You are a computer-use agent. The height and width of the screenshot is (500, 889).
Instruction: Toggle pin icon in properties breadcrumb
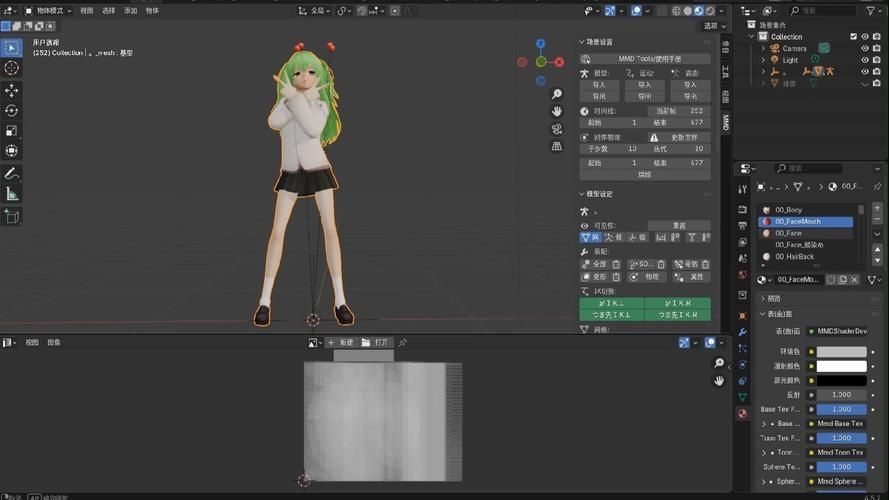[x=878, y=187]
